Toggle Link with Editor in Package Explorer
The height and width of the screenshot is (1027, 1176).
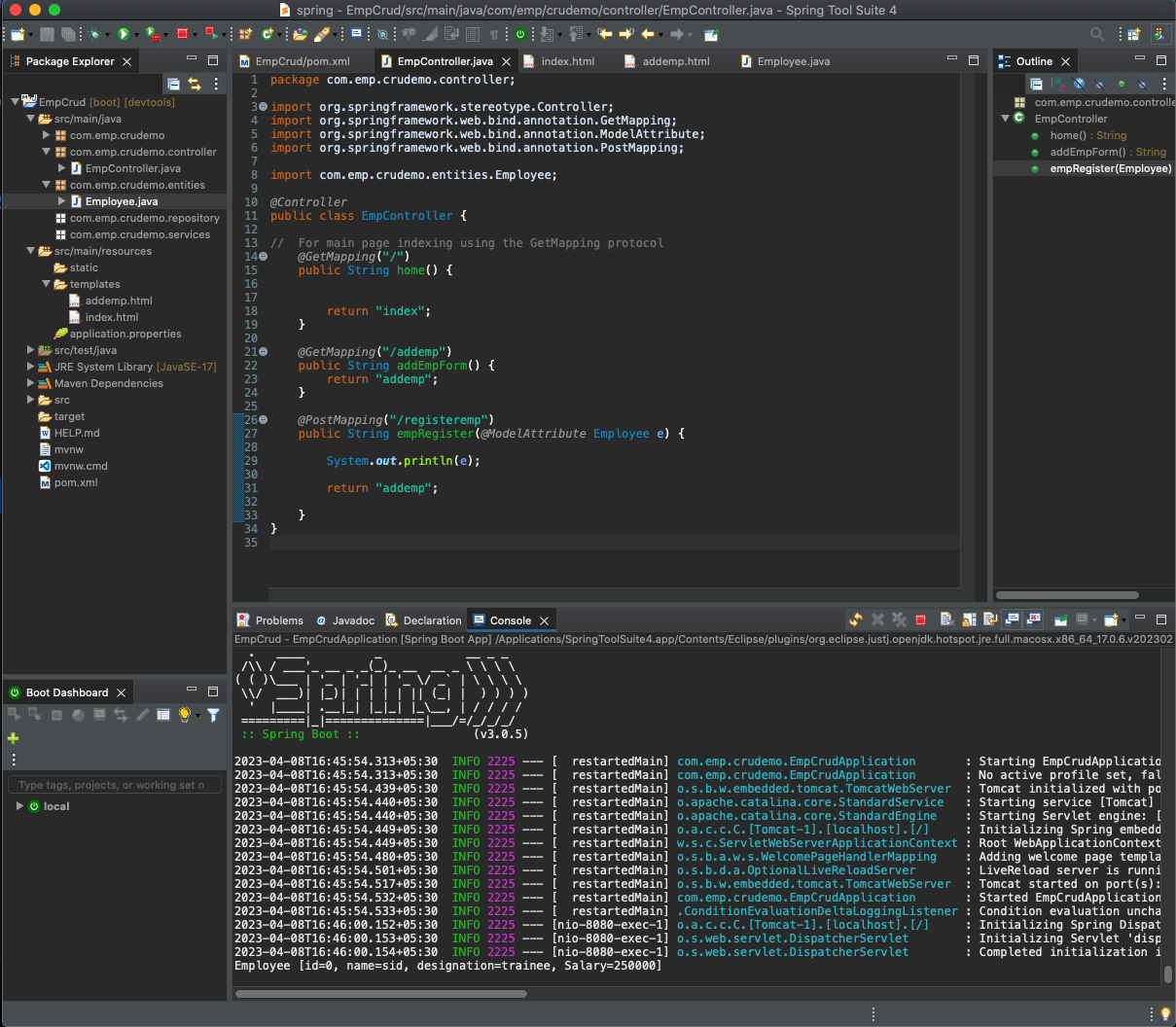click(x=195, y=85)
